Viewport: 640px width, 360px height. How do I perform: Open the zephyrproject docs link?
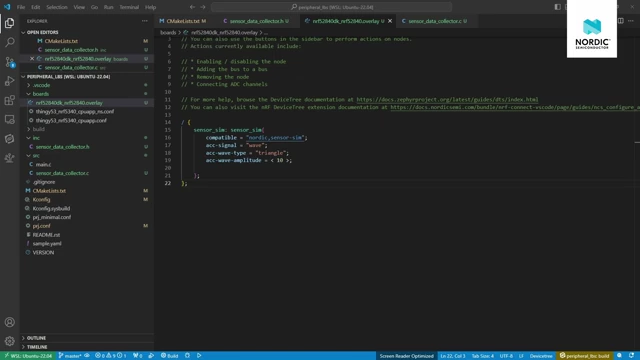(447, 100)
